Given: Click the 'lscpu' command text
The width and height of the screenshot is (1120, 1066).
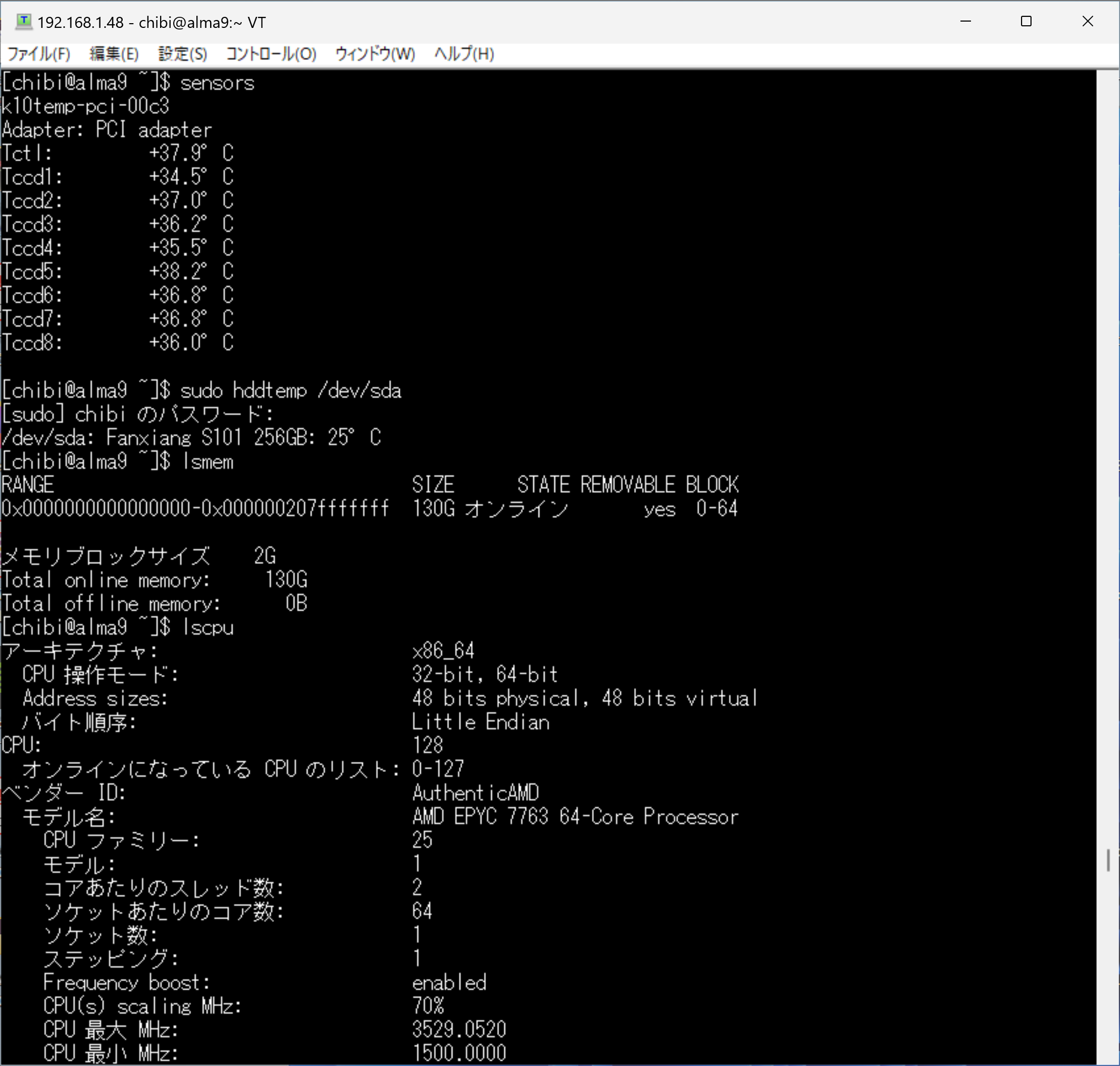Looking at the screenshot, I should coord(208,627).
